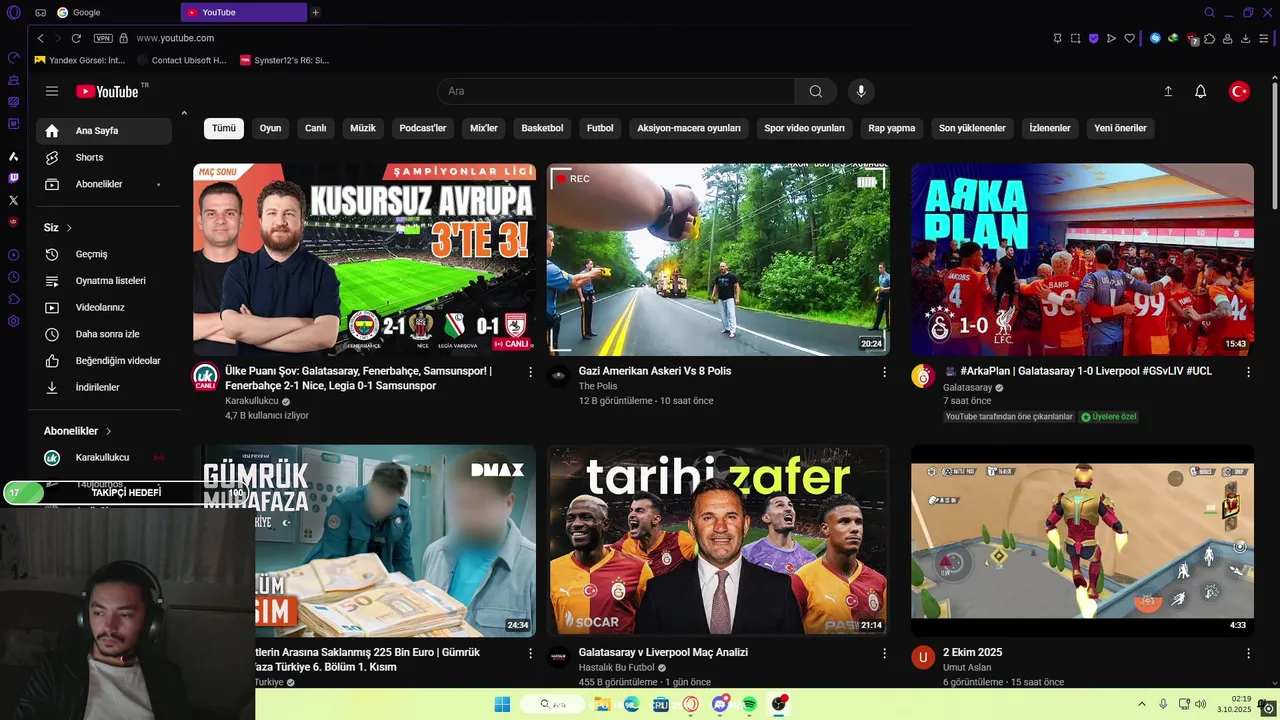This screenshot has width=1280, height=720.
Task: Open Beğendiğim videolar in sidebar
Action: coord(104,360)
